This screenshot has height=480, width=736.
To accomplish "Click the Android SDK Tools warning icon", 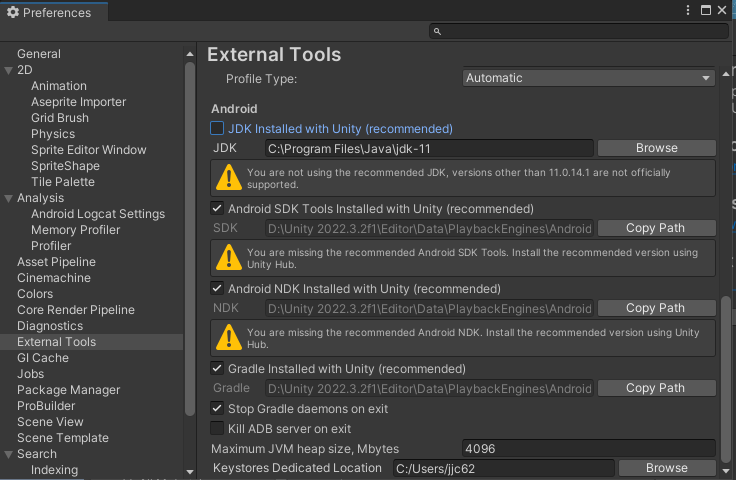I will (228, 259).
